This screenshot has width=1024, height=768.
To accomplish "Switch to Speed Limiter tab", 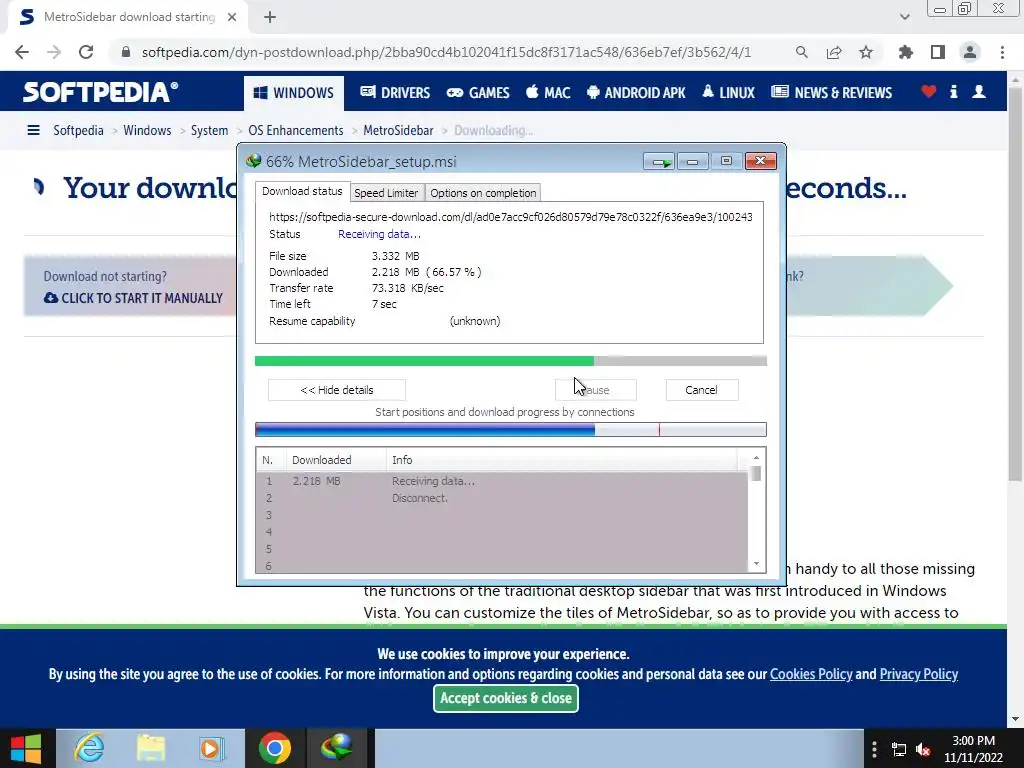I will pyautogui.click(x=386, y=193).
